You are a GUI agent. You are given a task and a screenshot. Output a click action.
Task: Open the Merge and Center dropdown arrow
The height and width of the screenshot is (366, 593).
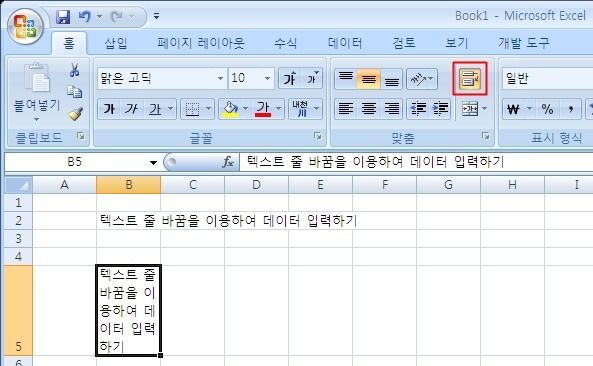(x=484, y=109)
